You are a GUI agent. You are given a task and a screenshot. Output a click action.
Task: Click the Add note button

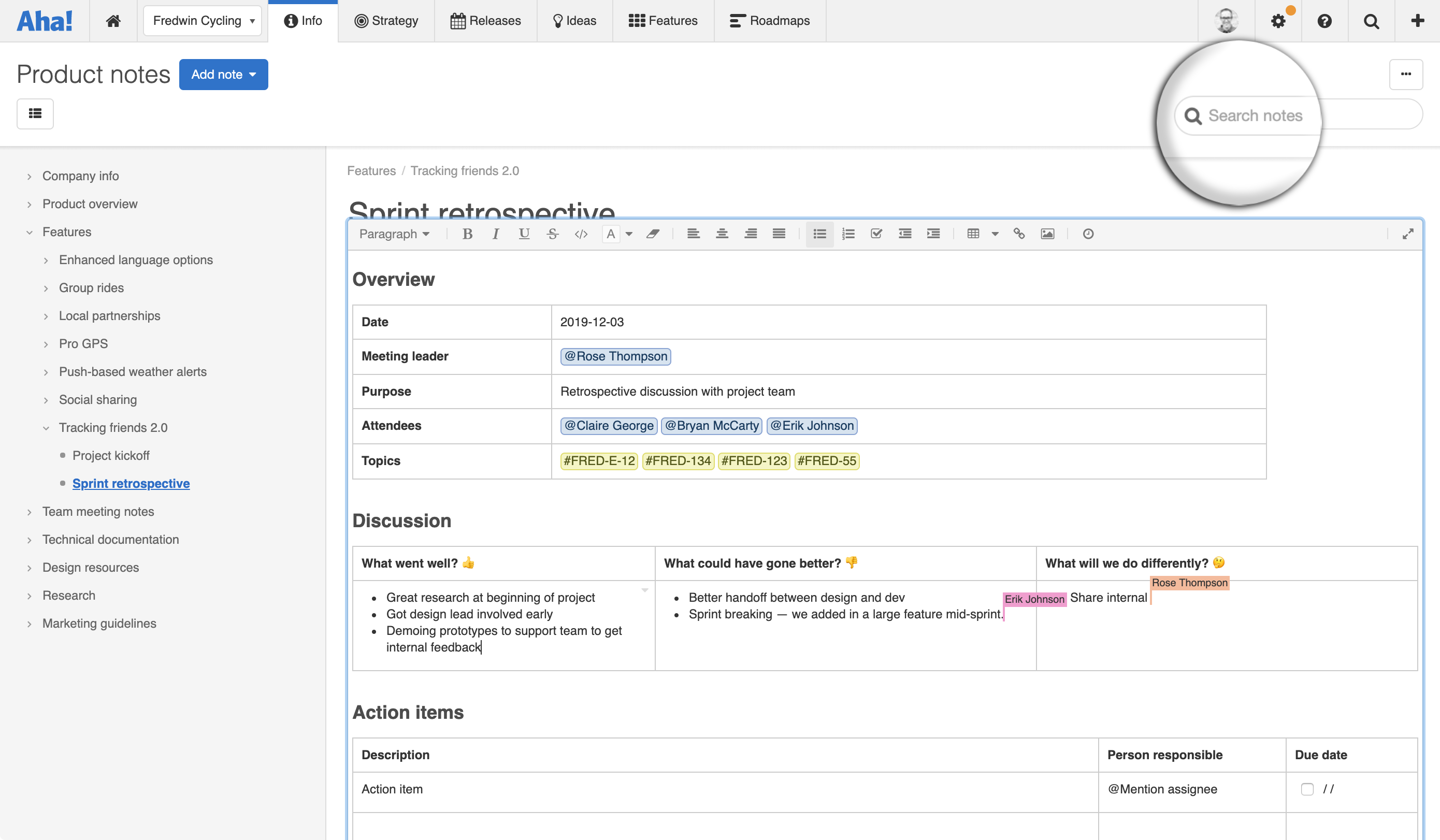coord(223,74)
